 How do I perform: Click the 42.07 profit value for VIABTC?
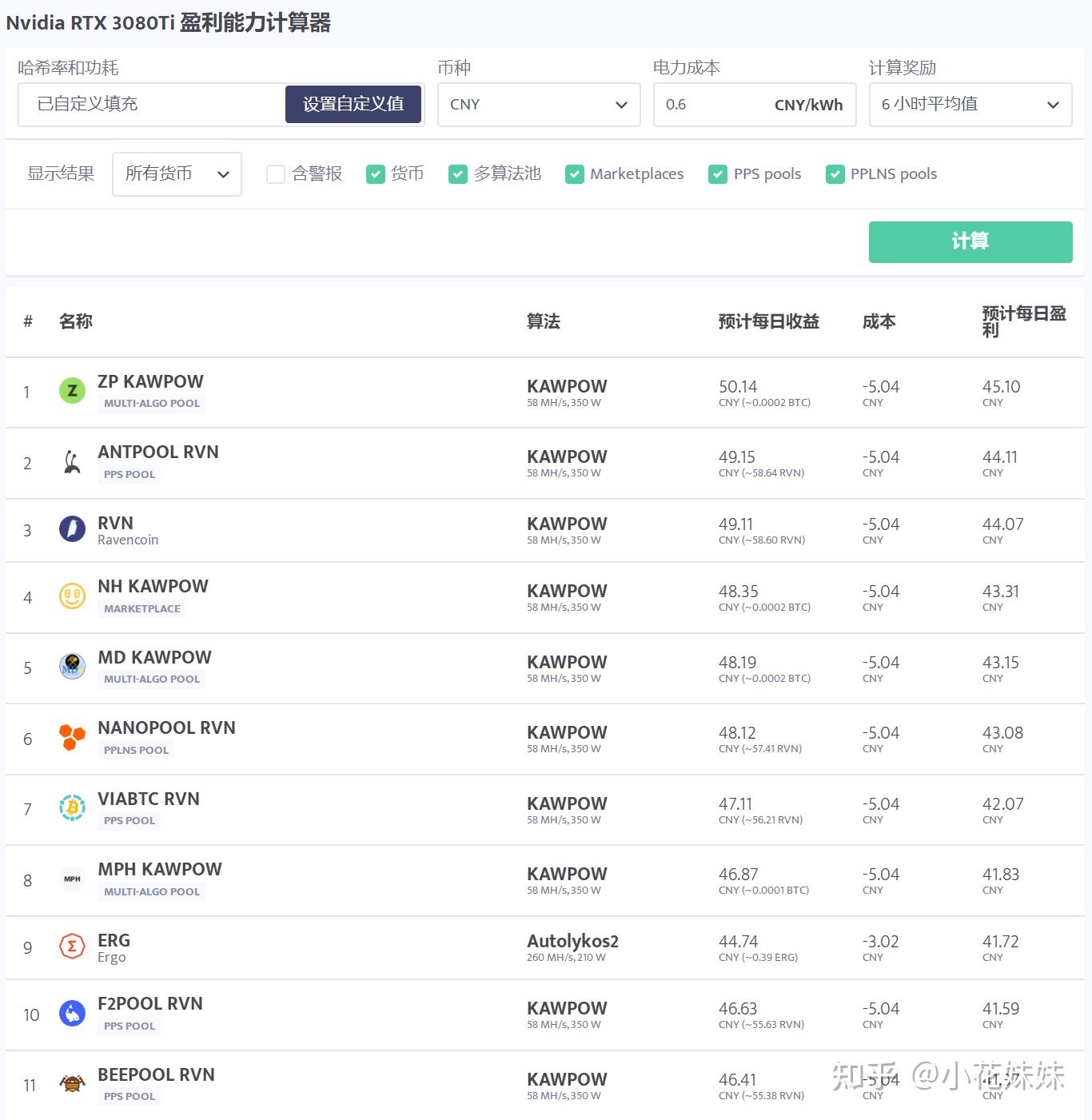1002,804
